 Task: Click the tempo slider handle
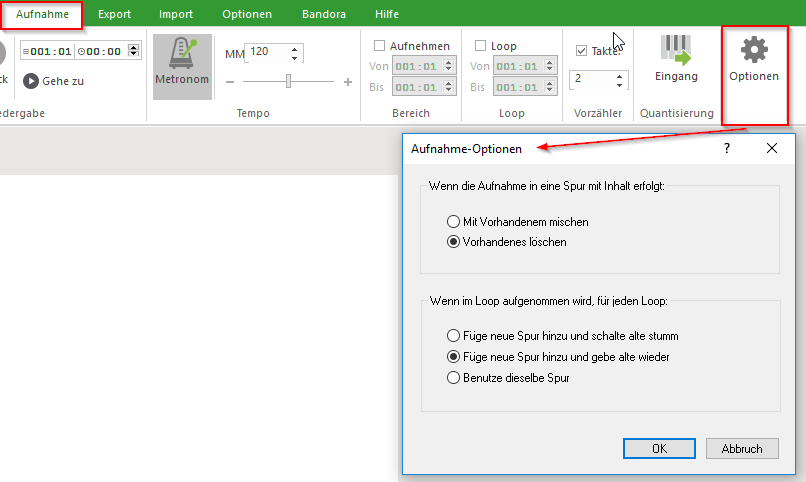coord(288,81)
